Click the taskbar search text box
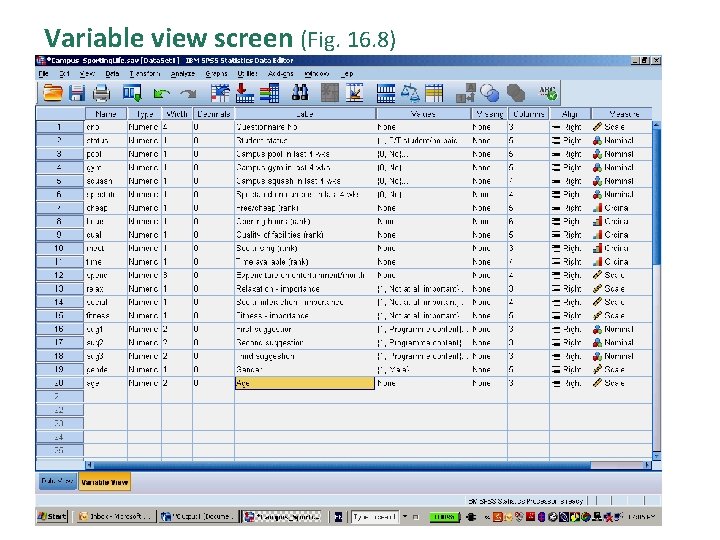Screen dimensions: 720x540 pos(375,517)
